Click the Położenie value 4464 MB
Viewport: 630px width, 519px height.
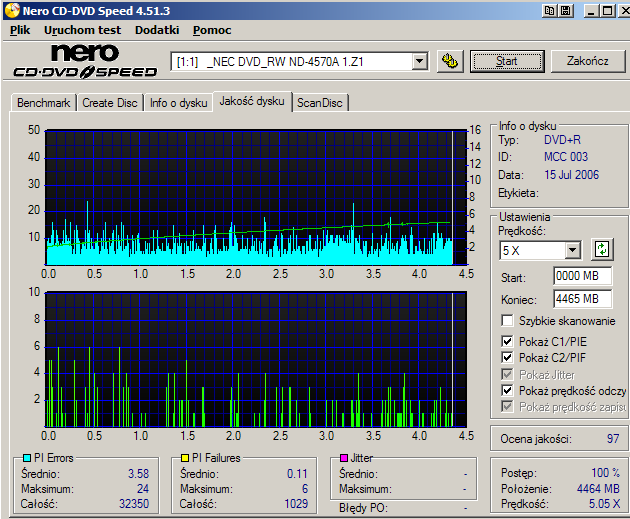[598, 488]
